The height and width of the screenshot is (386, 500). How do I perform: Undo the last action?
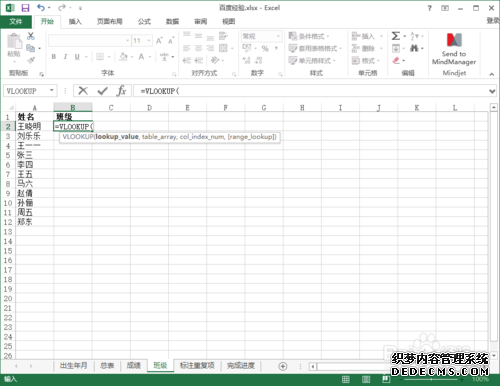point(41,8)
